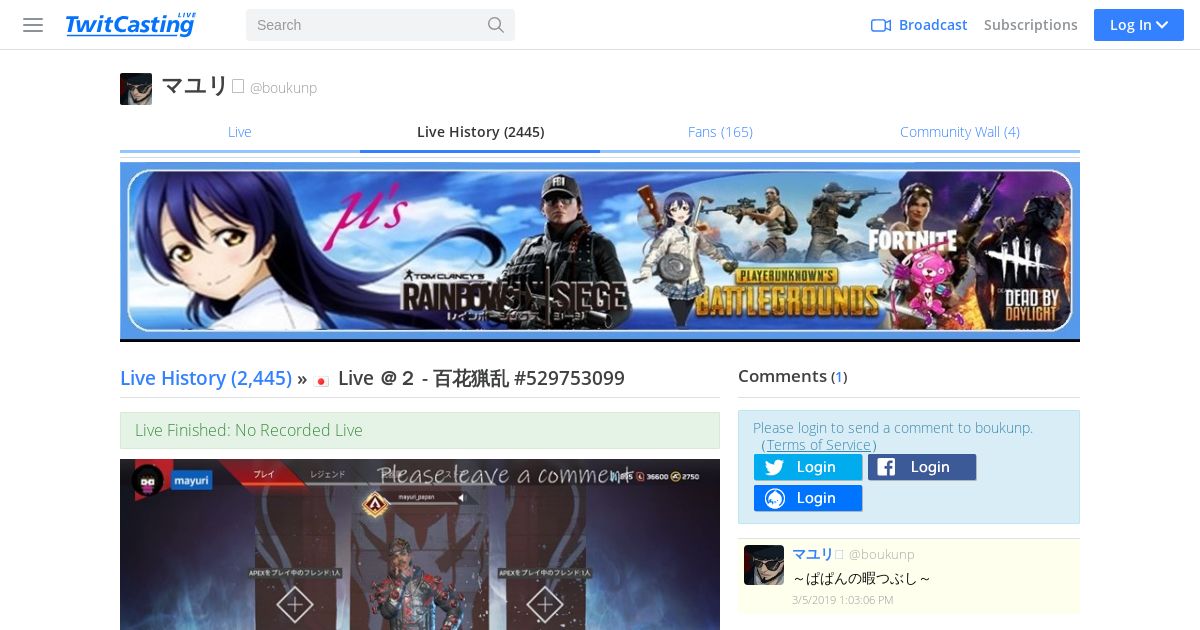Viewport: 1200px width, 630px height.
Task: Click the channel banner image
Action: (600, 251)
